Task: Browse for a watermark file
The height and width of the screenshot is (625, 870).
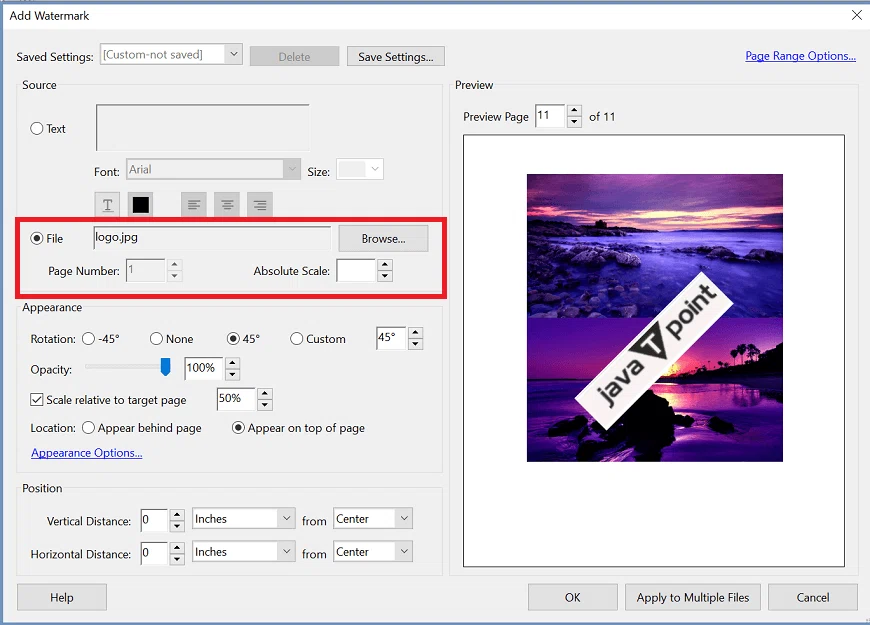Action: point(383,239)
